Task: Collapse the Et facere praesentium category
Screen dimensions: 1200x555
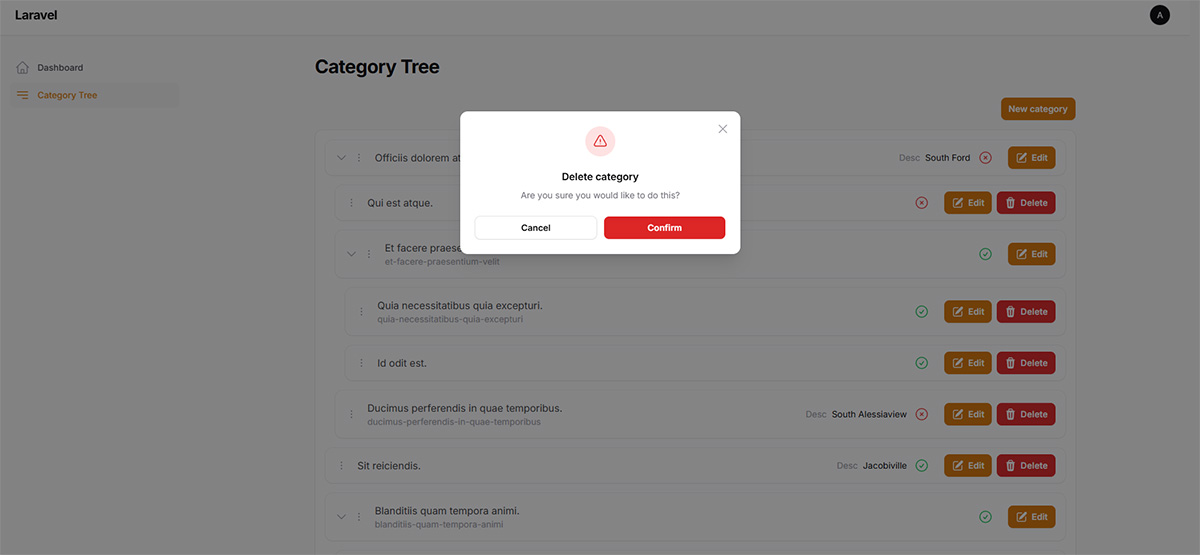Action: (x=351, y=254)
